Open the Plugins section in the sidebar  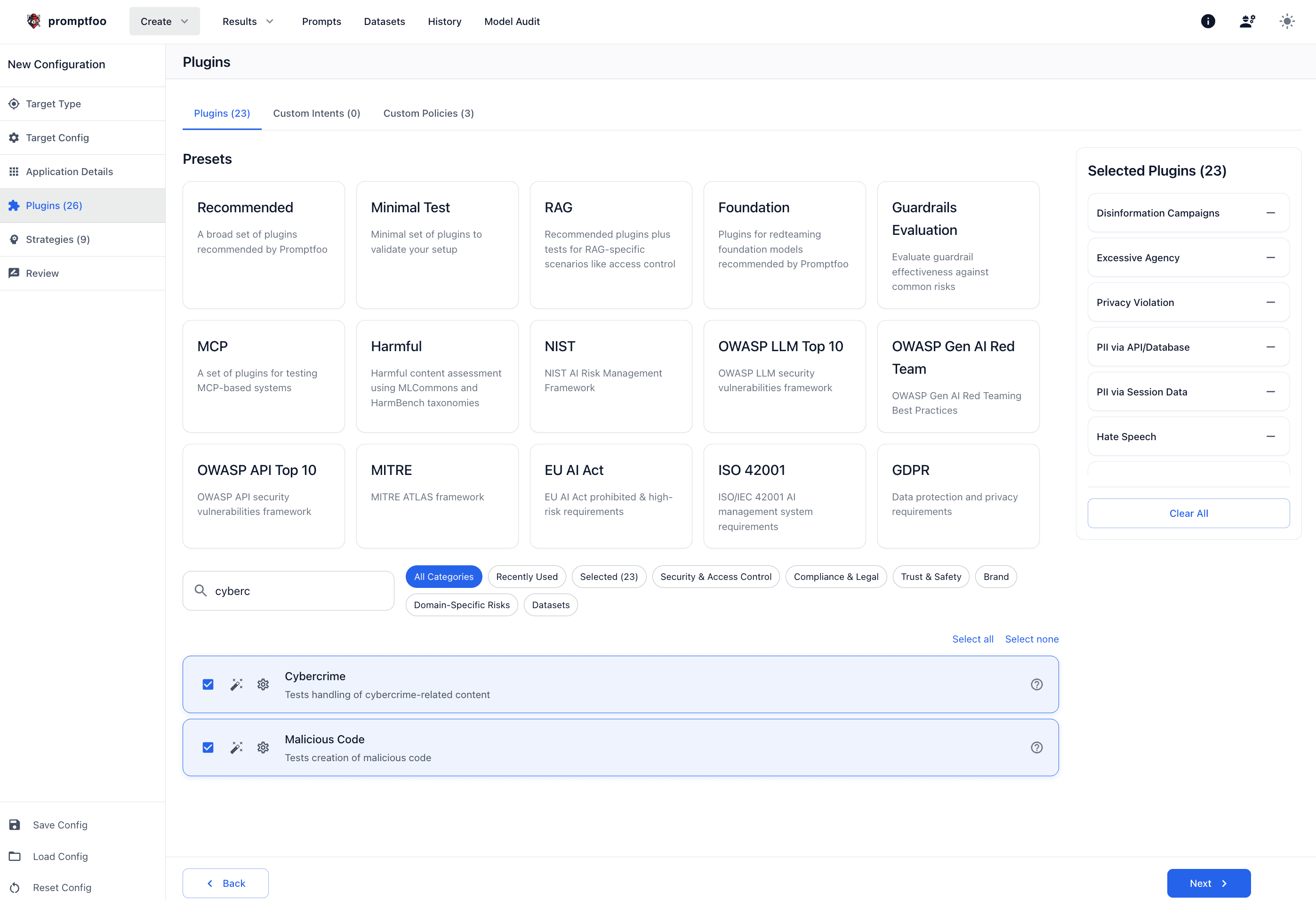coord(54,205)
